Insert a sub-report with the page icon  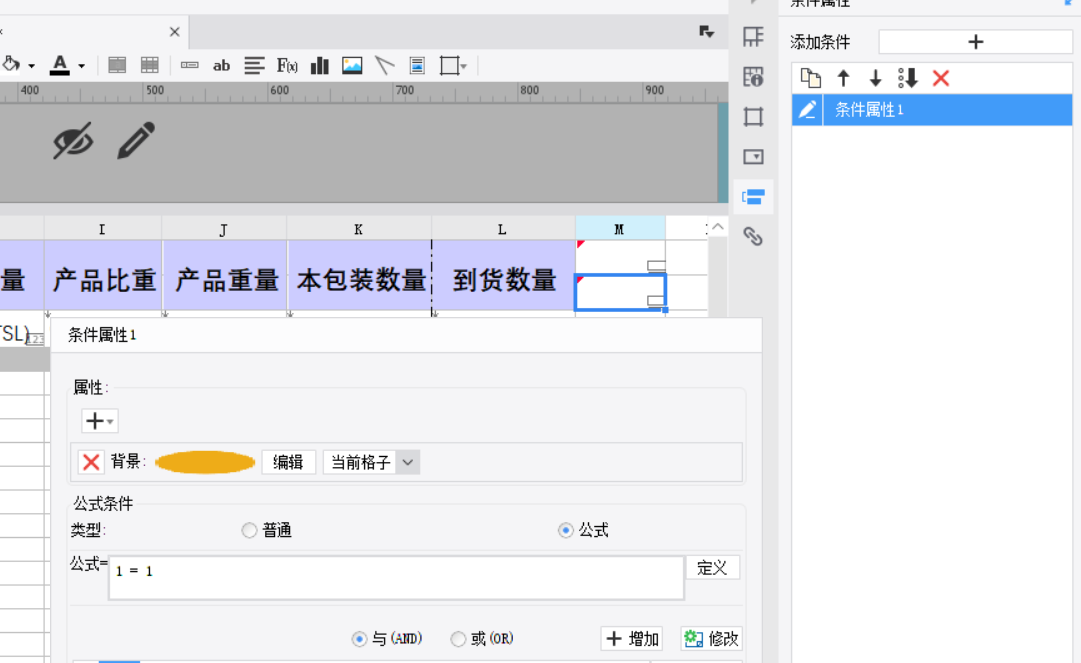point(417,65)
